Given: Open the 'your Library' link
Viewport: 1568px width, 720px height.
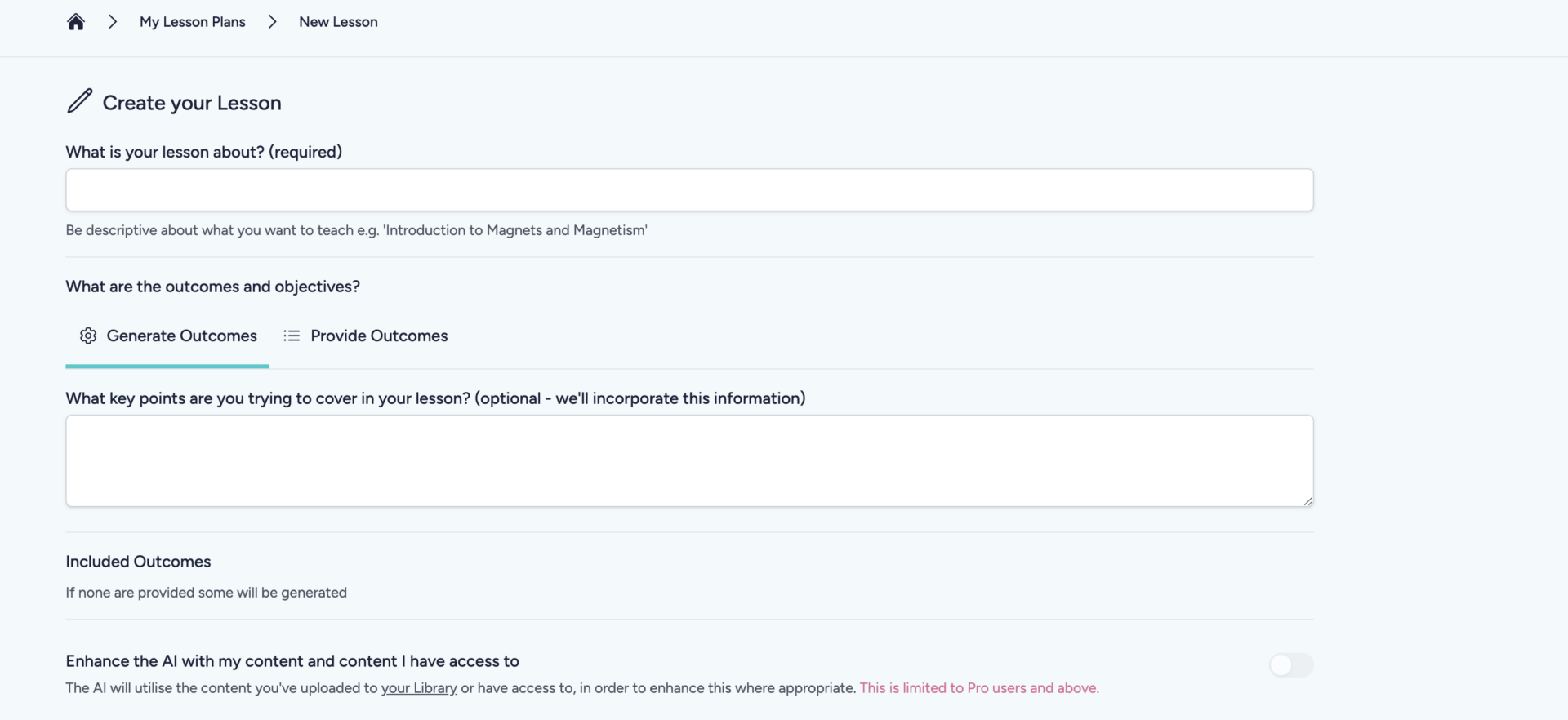Looking at the screenshot, I should [x=419, y=688].
